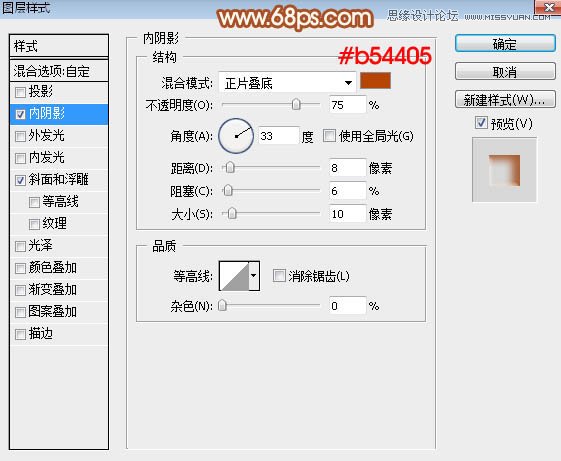Click the 大小 size slider handle
This screenshot has height=461, width=561.
[x=232, y=213]
